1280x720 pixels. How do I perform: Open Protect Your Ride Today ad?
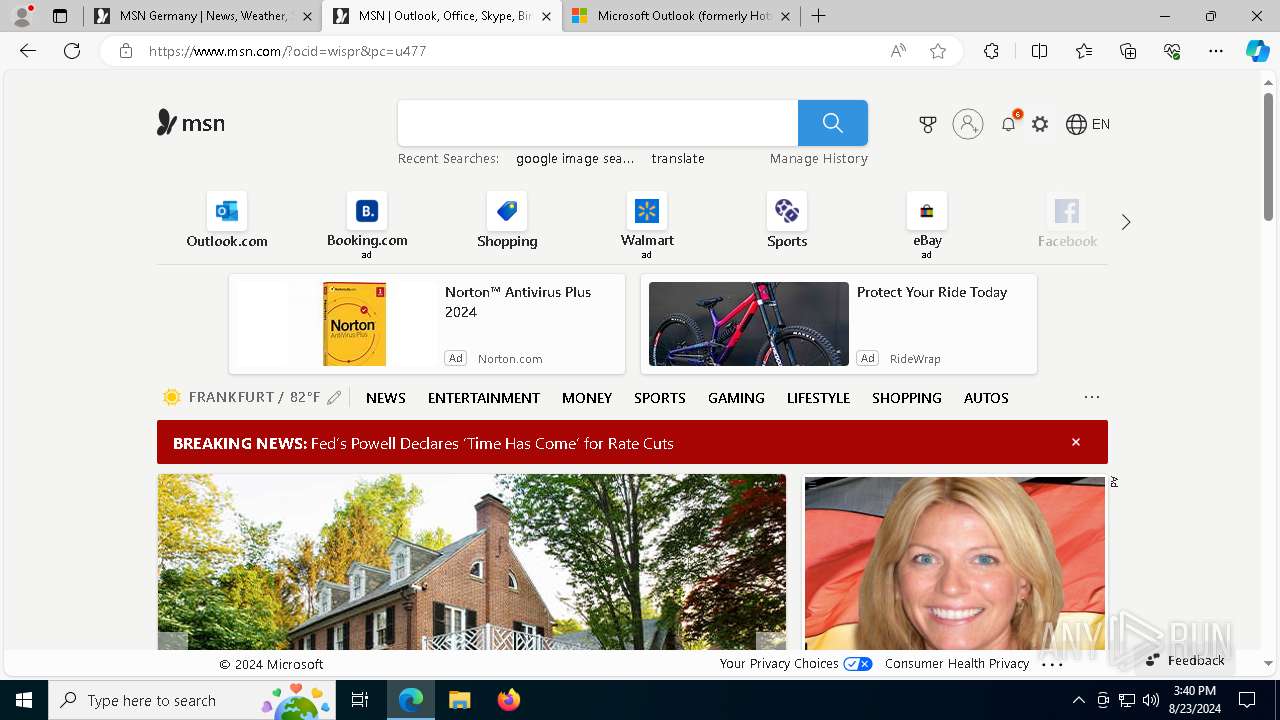pyautogui.click(x=839, y=324)
